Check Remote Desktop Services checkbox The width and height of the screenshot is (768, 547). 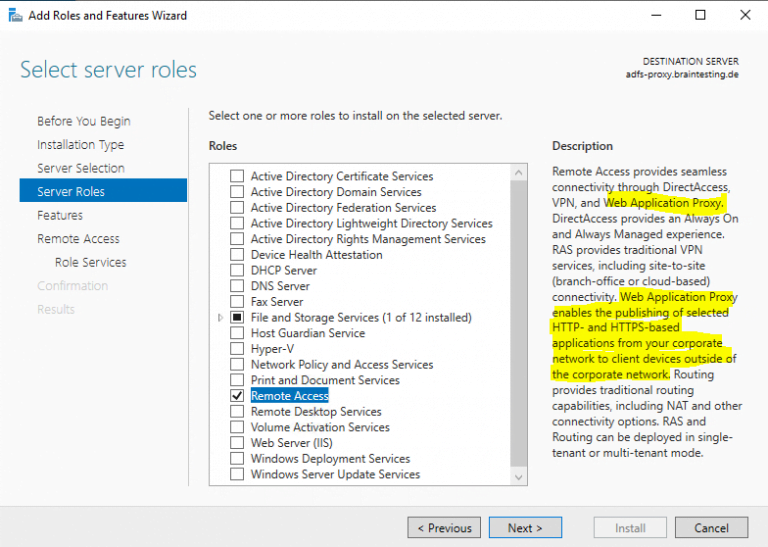[x=237, y=411]
